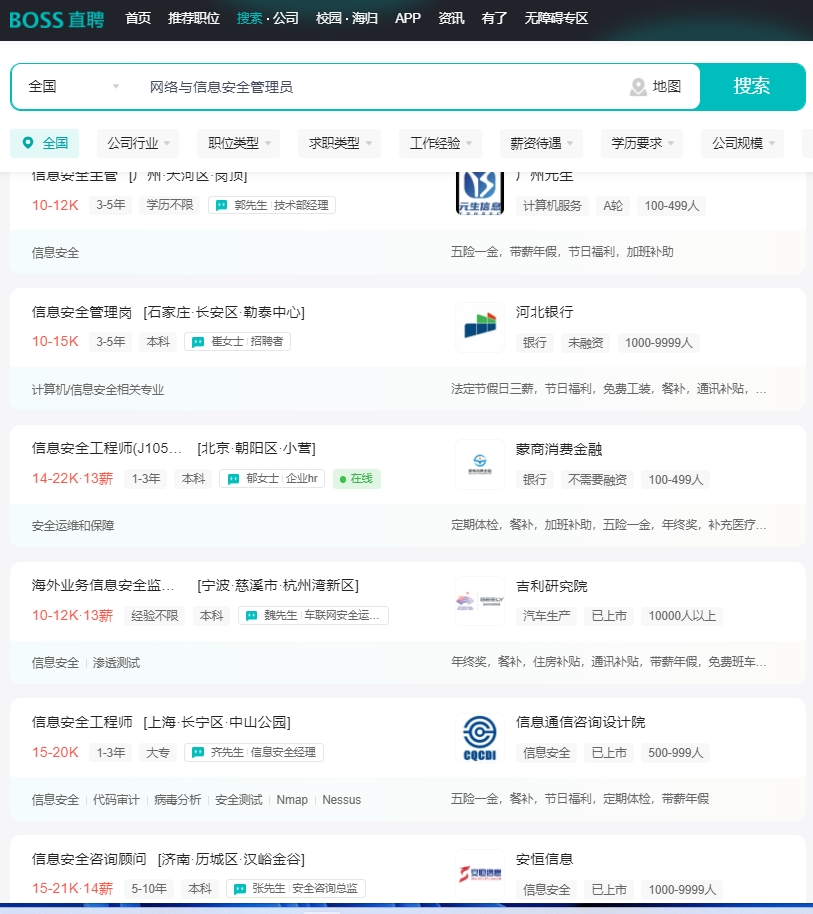Viewport: 813px width, 914px height.
Task: Expand the 全国 city selector in search bar
Action: click(73, 86)
